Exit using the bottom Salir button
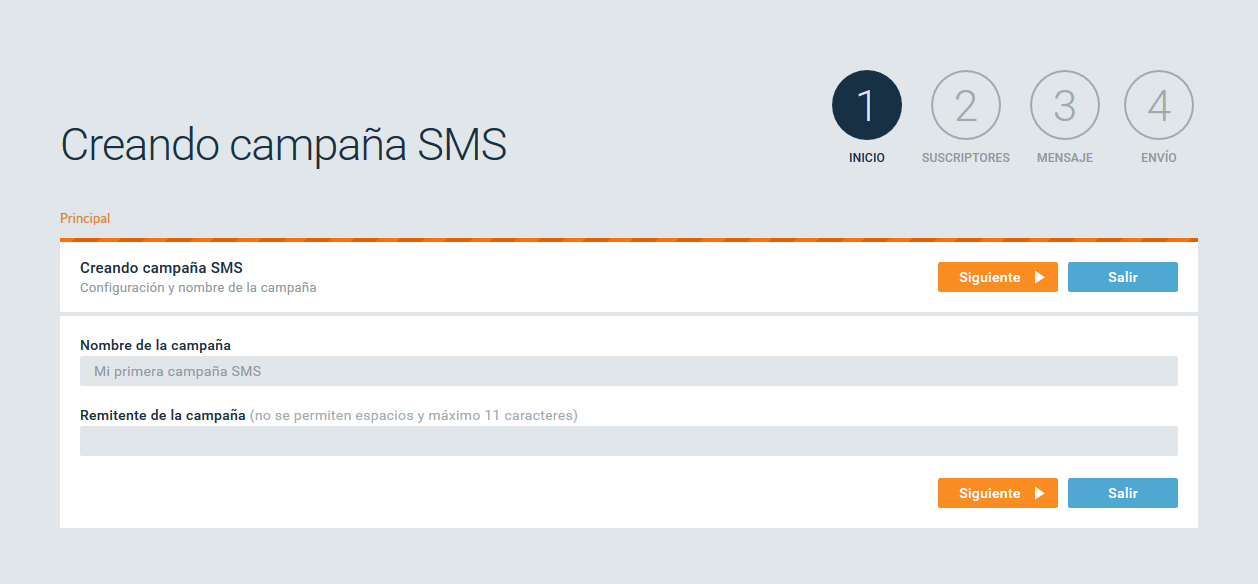The height and width of the screenshot is (584, 1258). coord(1123,493)
